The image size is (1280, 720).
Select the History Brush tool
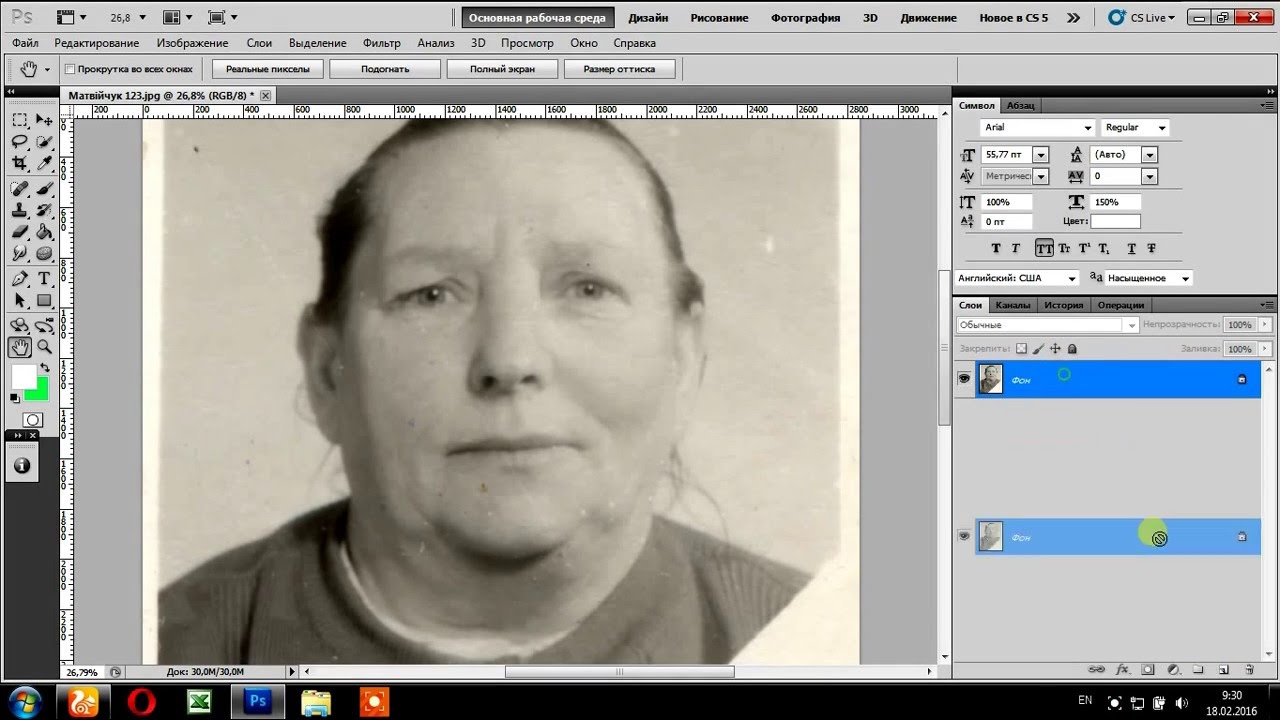45,211
